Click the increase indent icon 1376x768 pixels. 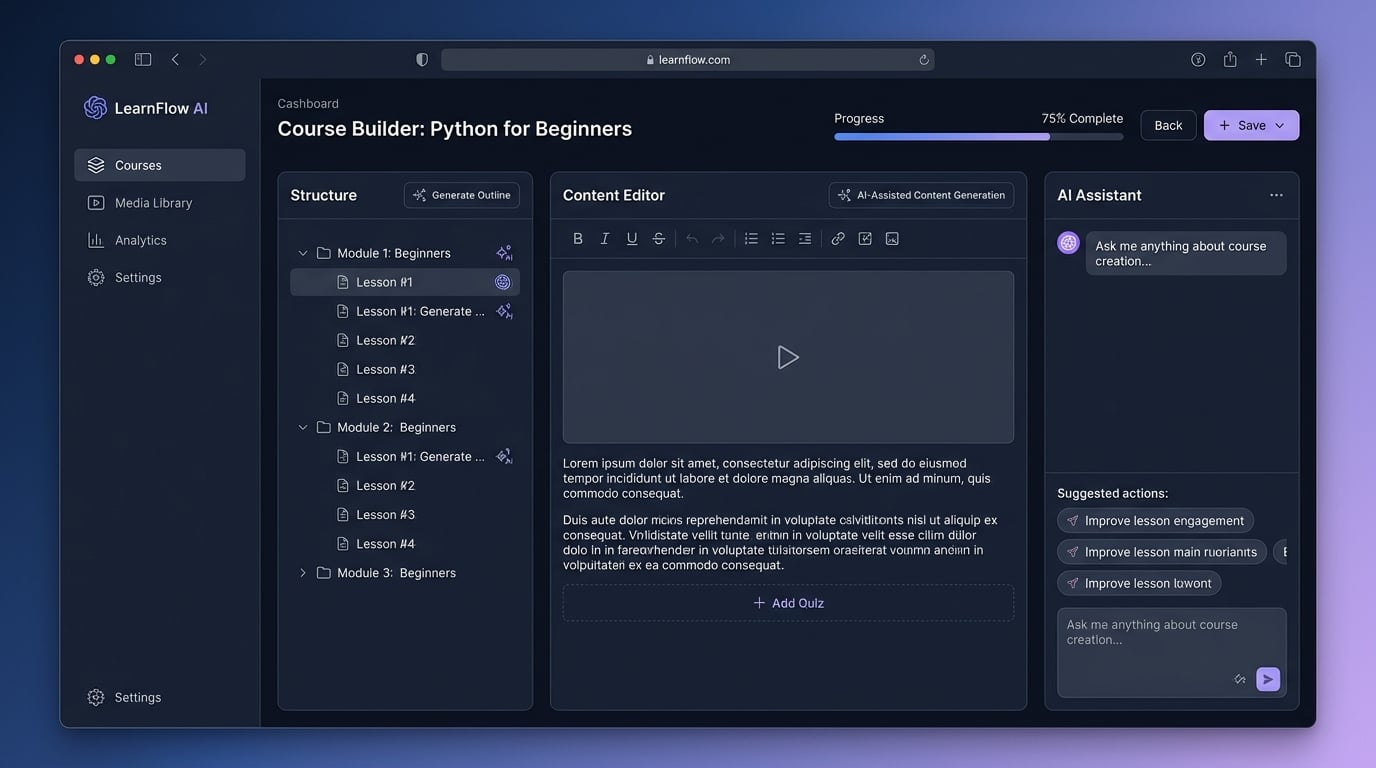pyautogui.click(x=805, y=239)
